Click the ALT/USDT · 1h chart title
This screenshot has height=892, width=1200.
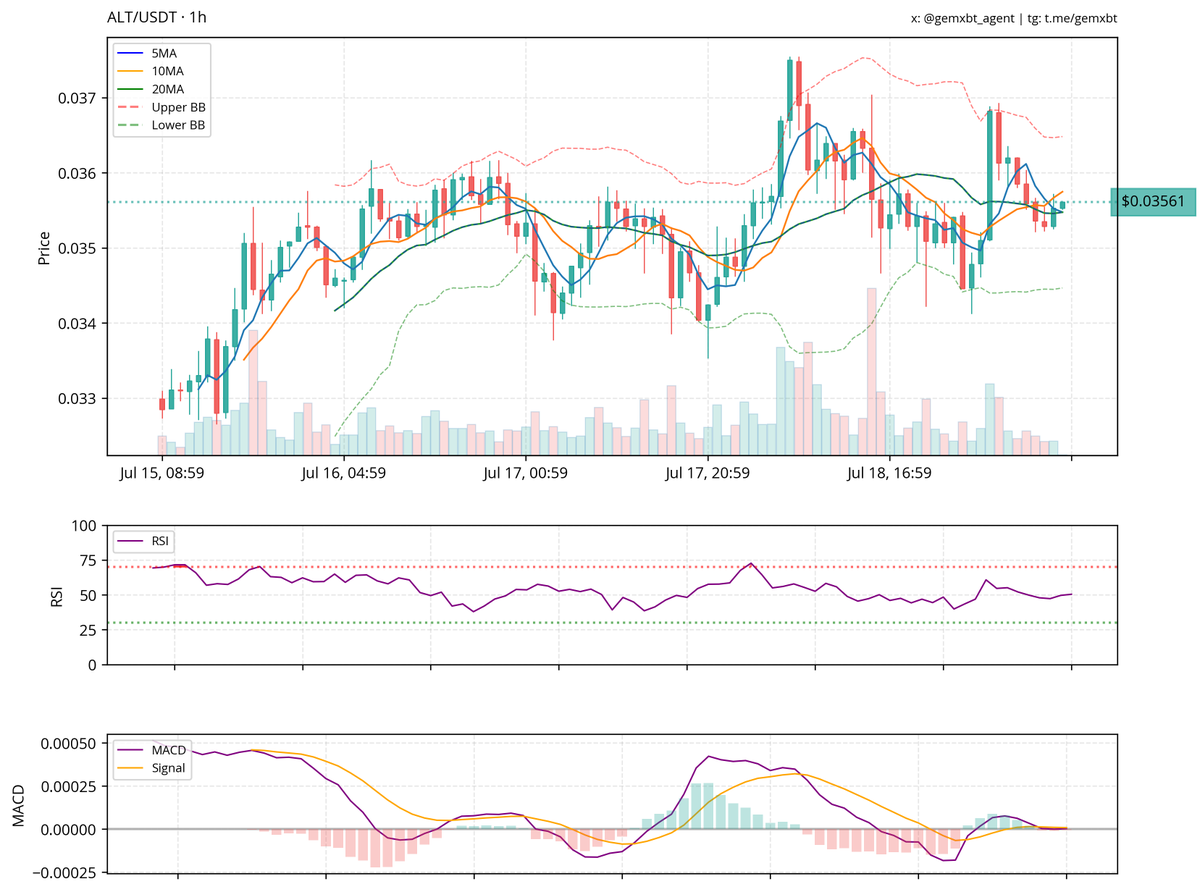pos(157,17)
